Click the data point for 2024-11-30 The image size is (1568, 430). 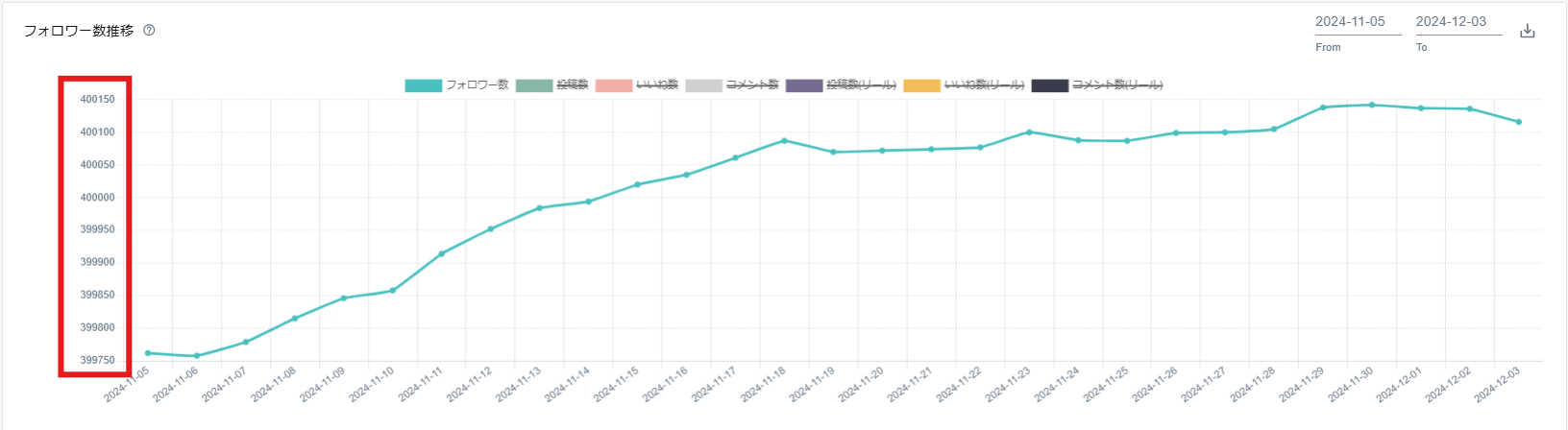click(1371, 105)
